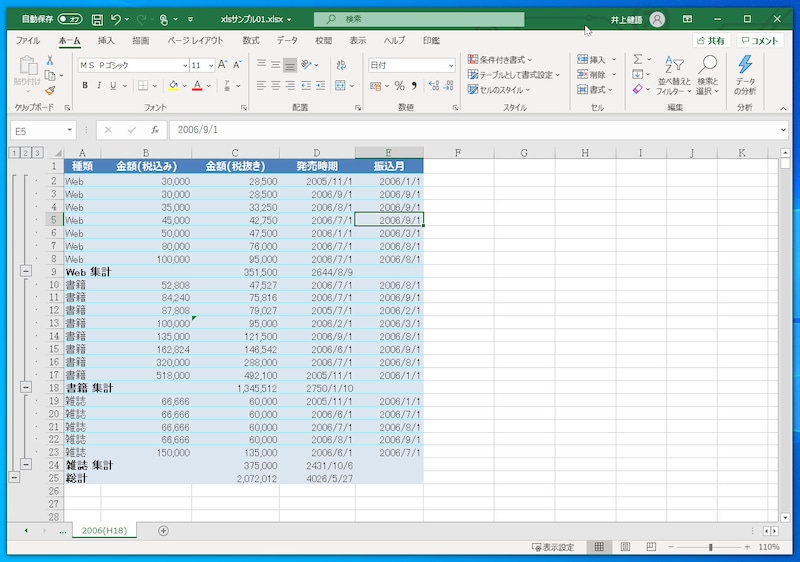This screenshot has width=800, height=562.
Task: Click the 共有 share button
Action: tap(711, 40)
